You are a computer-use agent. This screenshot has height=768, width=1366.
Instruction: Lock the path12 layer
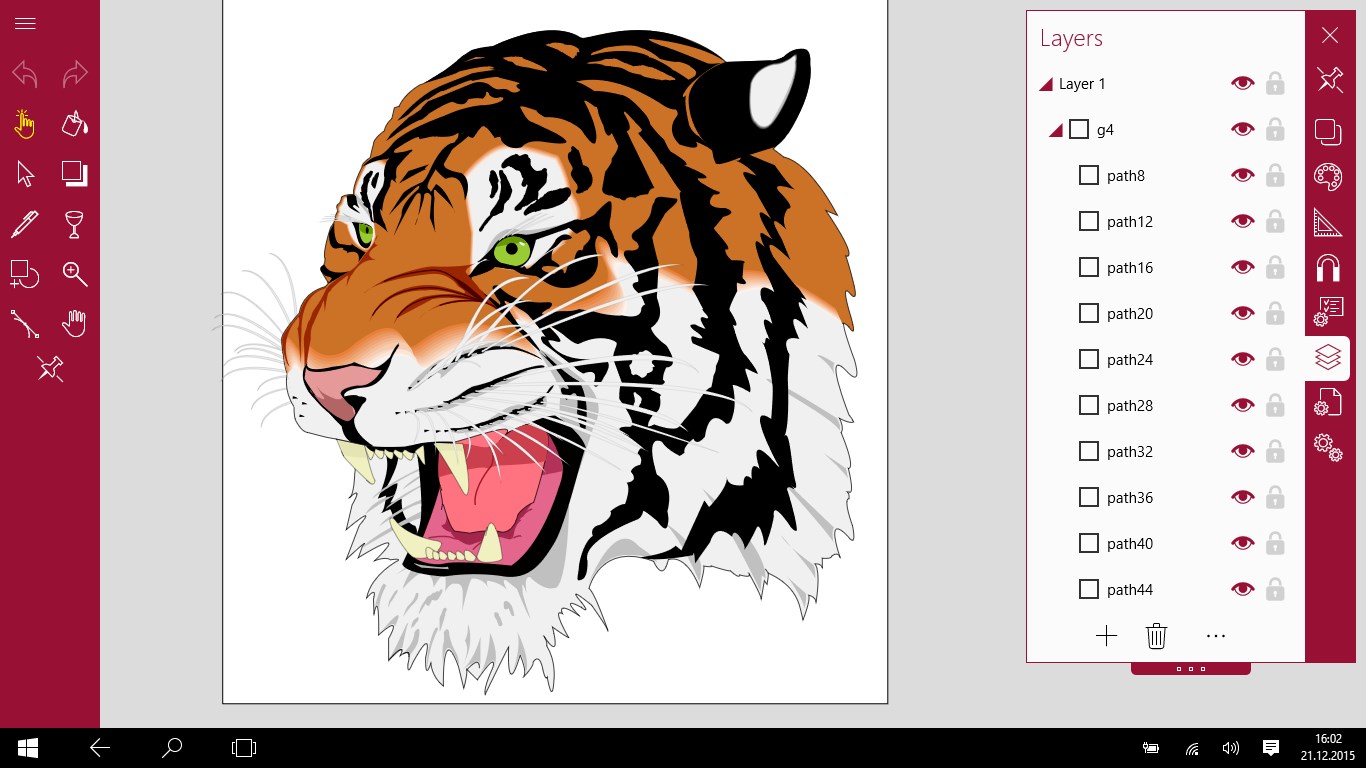tap(1275, 221)
